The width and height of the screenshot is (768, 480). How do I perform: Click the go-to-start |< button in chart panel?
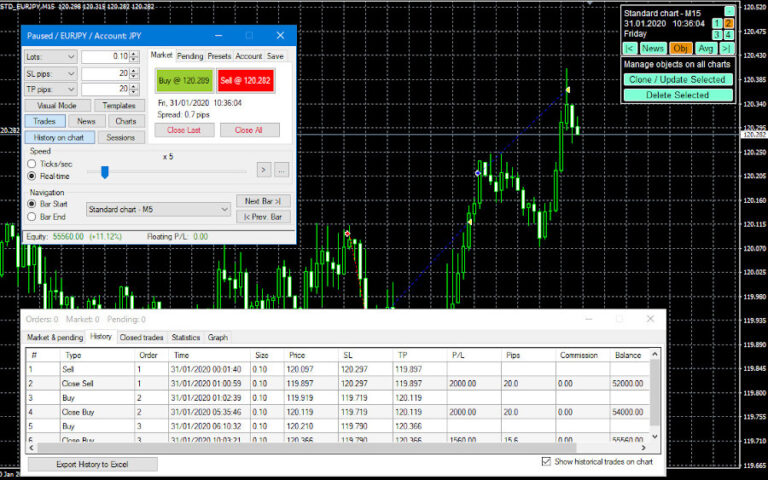[630, 48]
